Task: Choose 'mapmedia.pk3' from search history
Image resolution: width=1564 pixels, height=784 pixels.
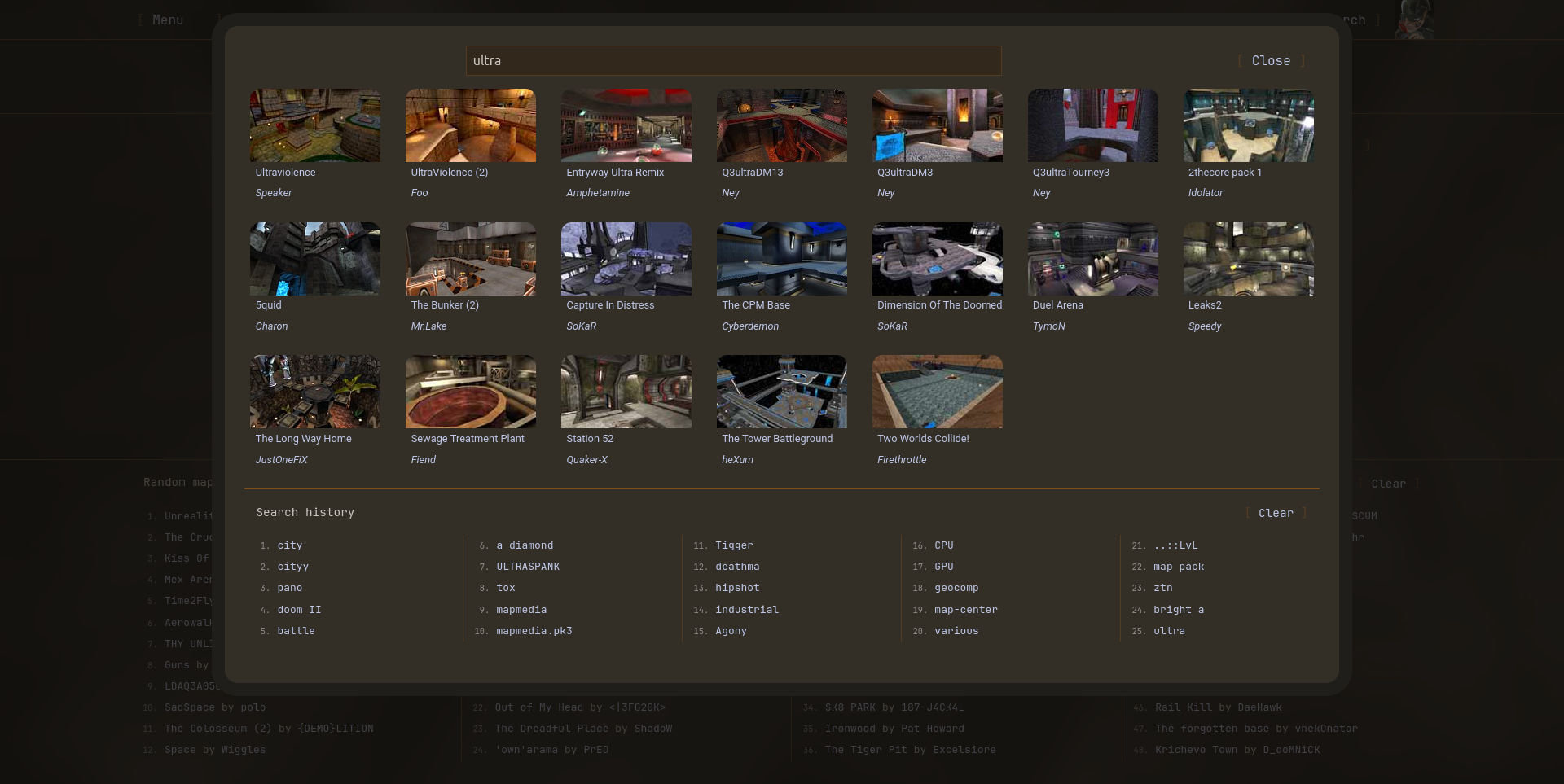Action: (x=534, y=631)
